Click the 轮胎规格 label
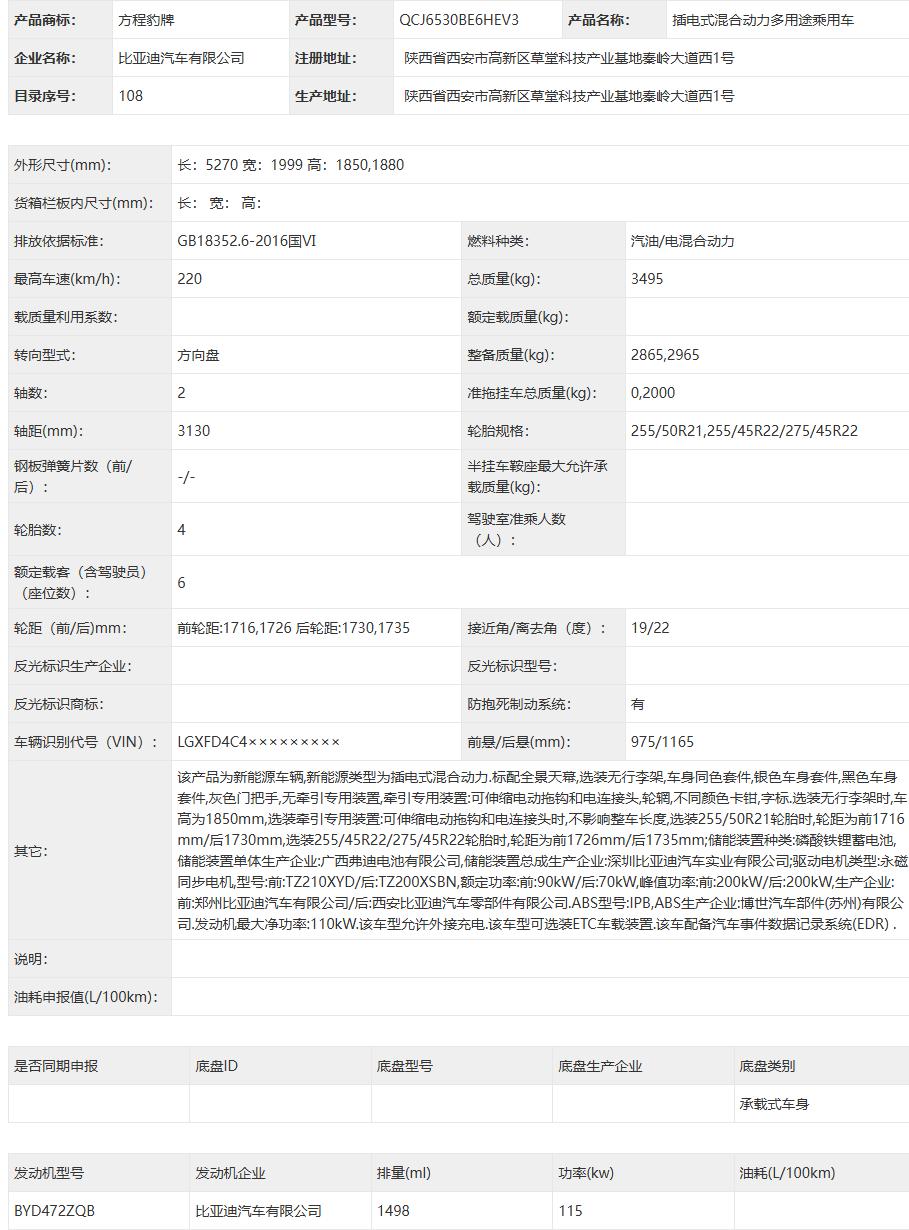Viewport: 909px width, 1230px height. coord(498,431)
